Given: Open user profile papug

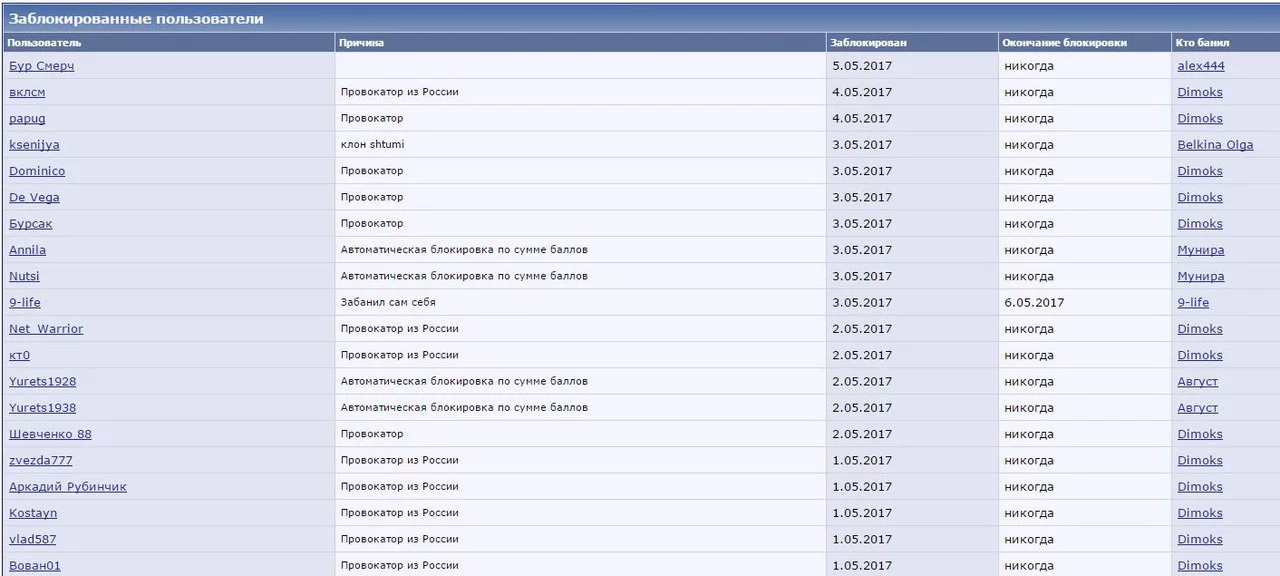Looking at the screenshot, I should coord(27,119).
